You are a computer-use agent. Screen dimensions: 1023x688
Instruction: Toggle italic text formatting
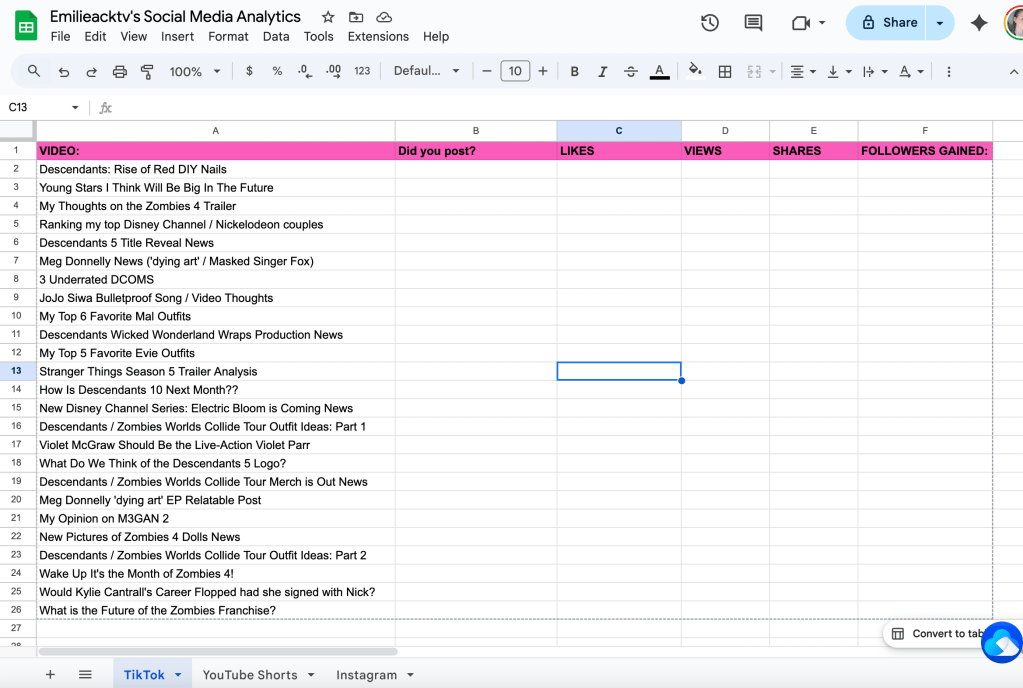click(x=602, y=71)
